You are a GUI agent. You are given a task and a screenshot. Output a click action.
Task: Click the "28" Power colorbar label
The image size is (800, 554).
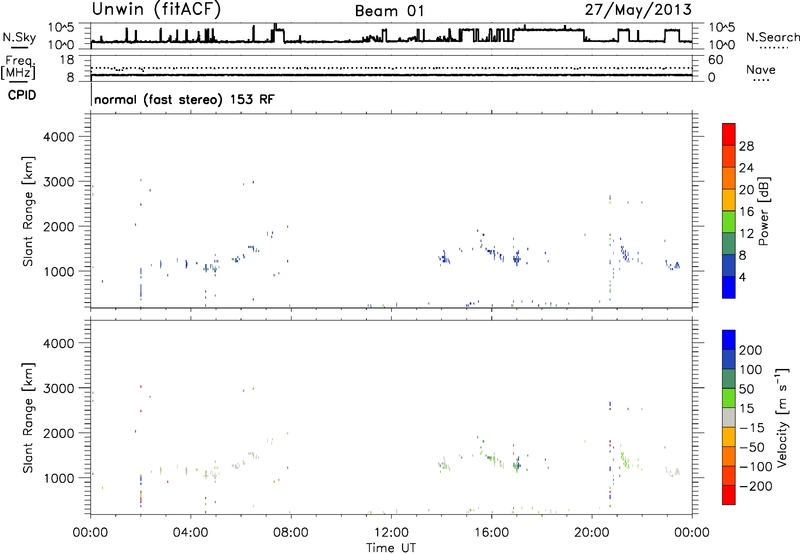(x=746, y=146)
